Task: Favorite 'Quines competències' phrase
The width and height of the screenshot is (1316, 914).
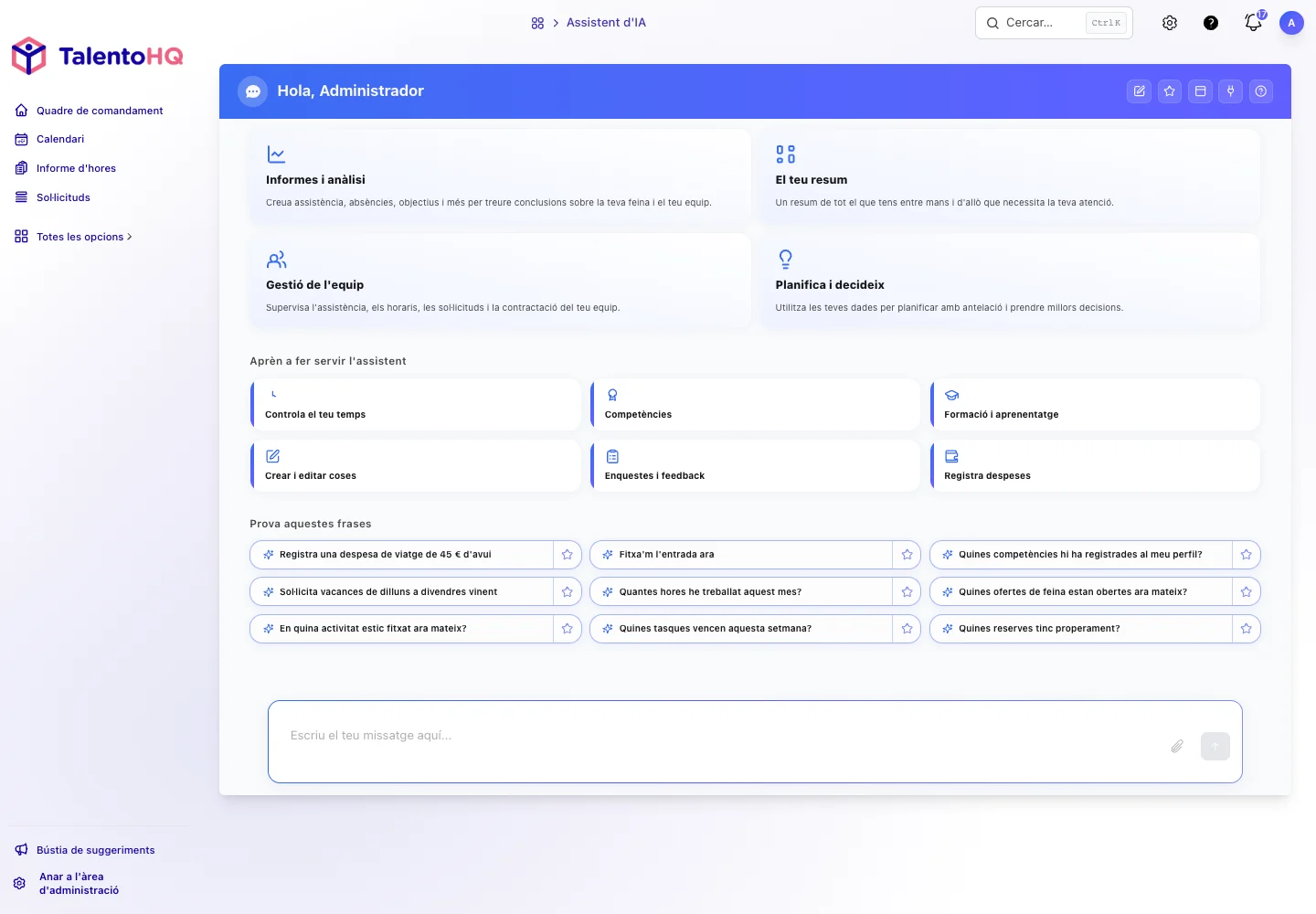Action: tap(1247, 555)
